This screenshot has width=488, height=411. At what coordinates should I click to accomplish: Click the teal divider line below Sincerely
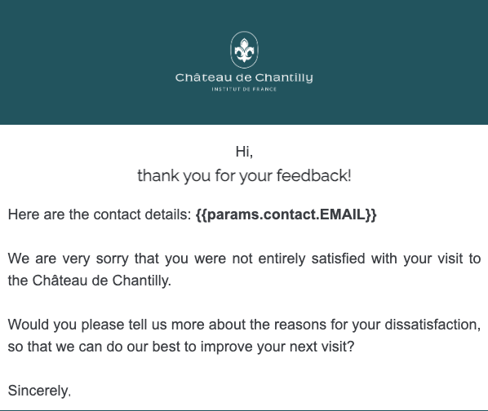(x=244, y=410)
